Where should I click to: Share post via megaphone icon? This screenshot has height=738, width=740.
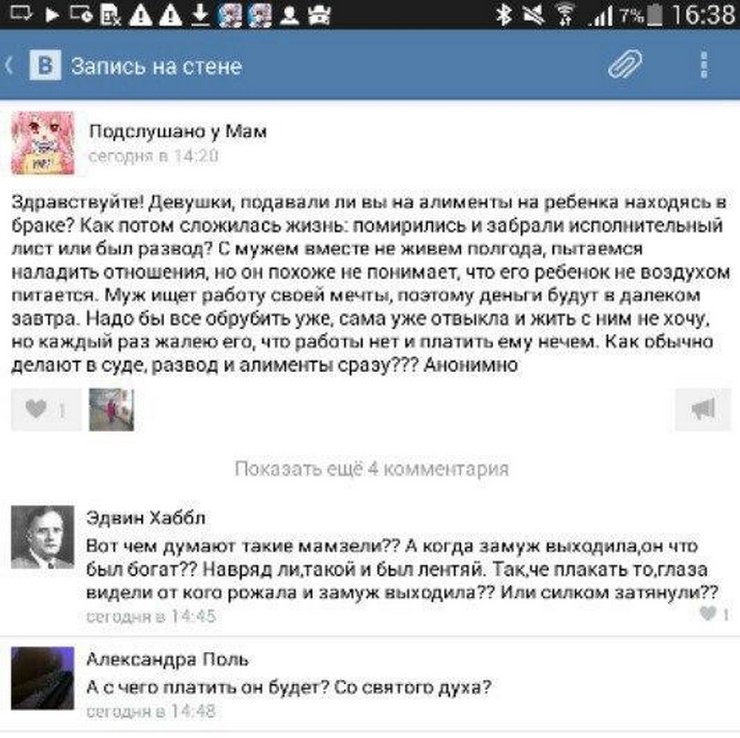click(702, 410)
